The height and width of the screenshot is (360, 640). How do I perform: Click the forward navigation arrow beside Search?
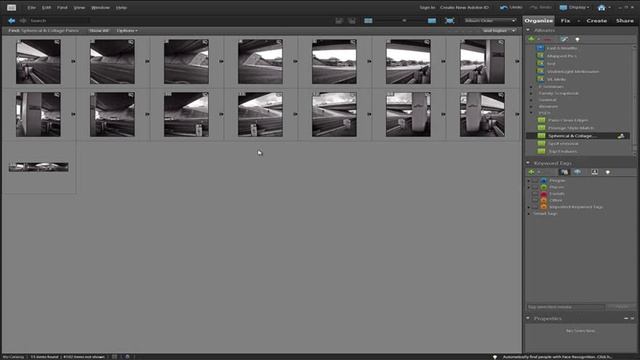point(23,20)
